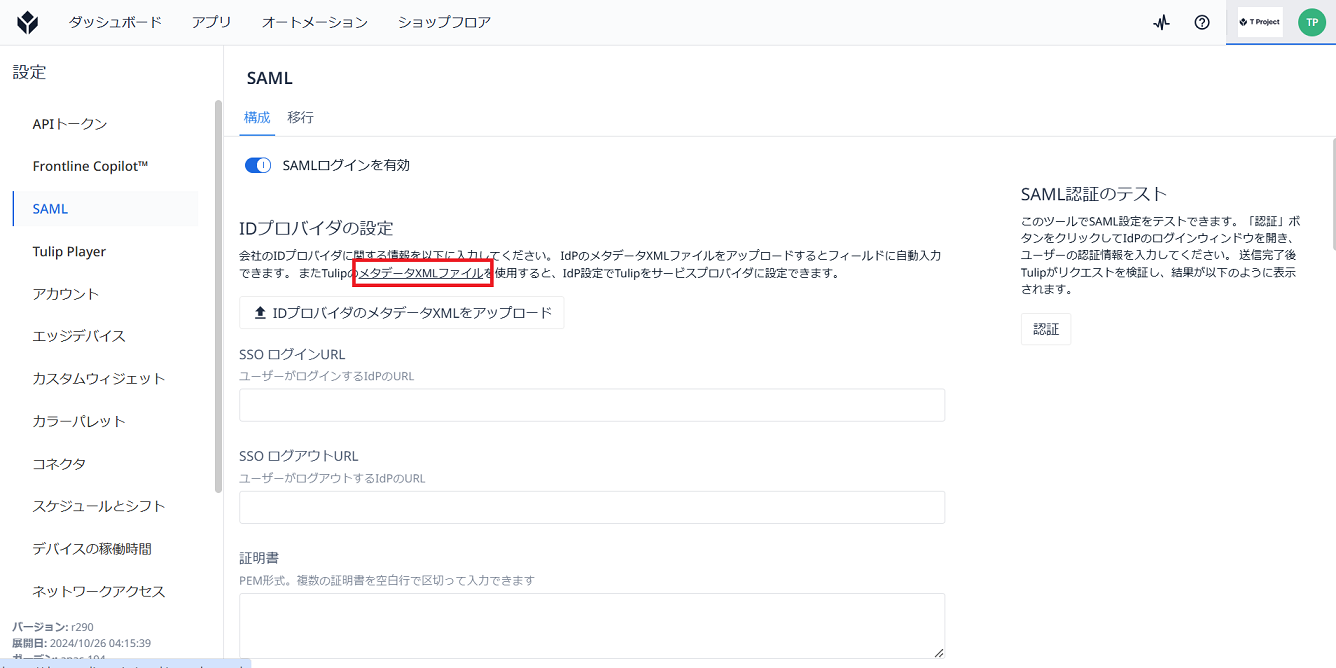The image size is (1336, 668).
Task: Open the TP user avatar menu
Action: [x=1312, y=22]
